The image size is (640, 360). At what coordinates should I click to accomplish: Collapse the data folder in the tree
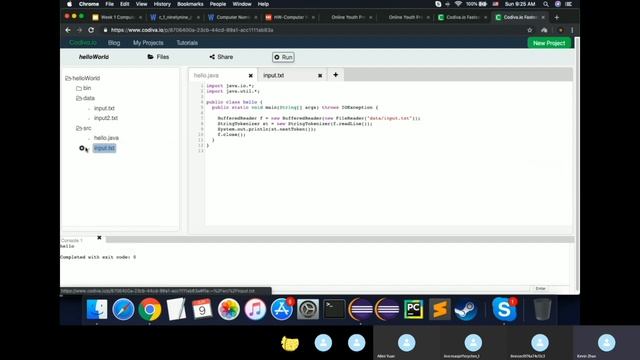(85, 98)
